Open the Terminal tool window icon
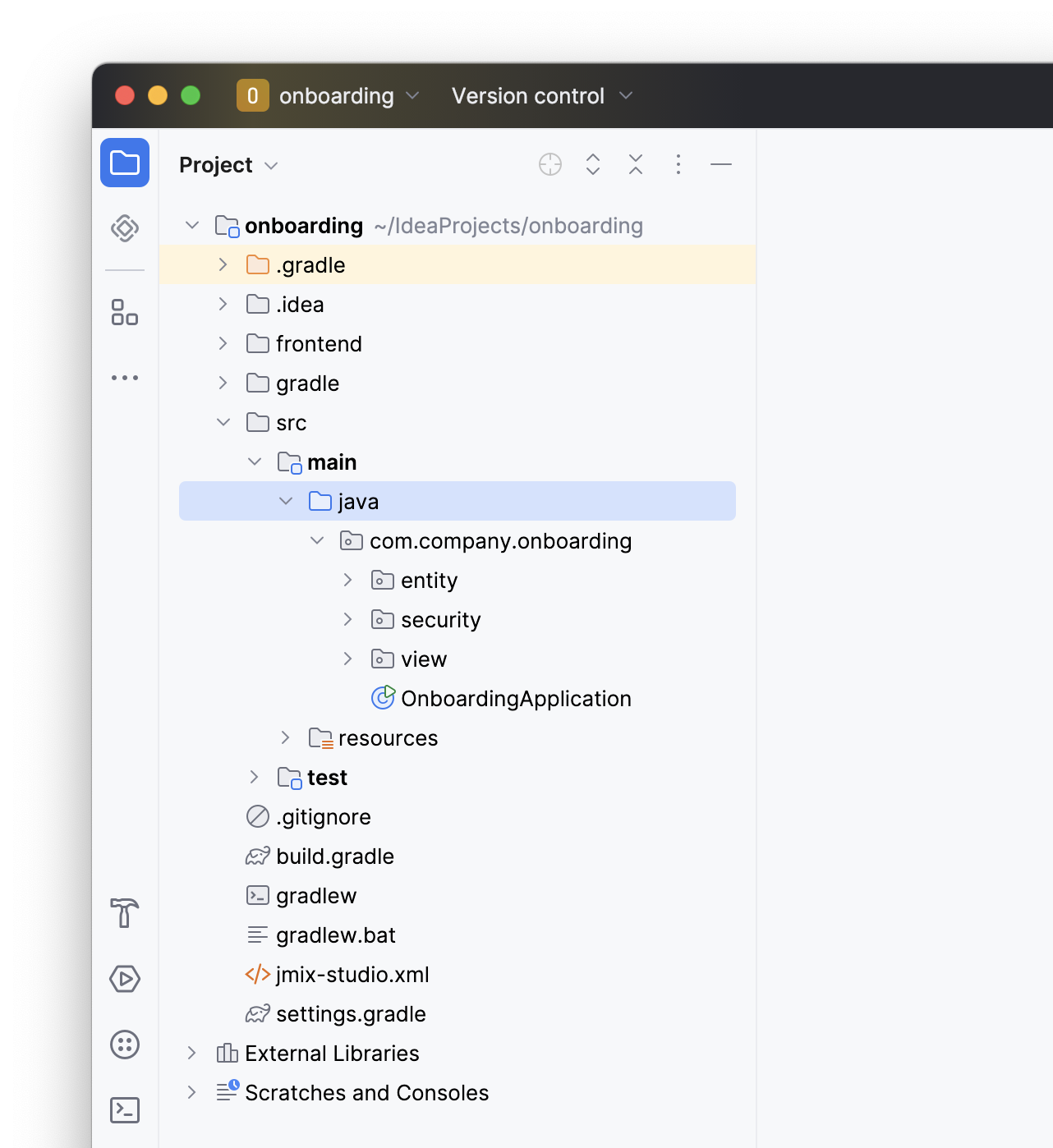This screenshot has height=1148, width=1053. [x=125, y=1110]
